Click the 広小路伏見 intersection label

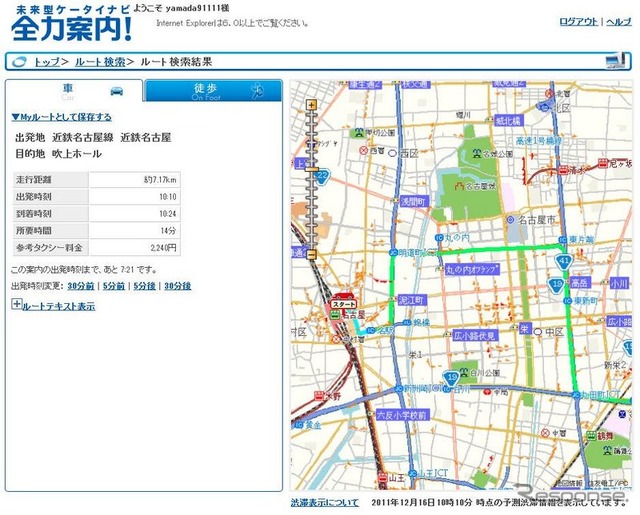(475, 335)
